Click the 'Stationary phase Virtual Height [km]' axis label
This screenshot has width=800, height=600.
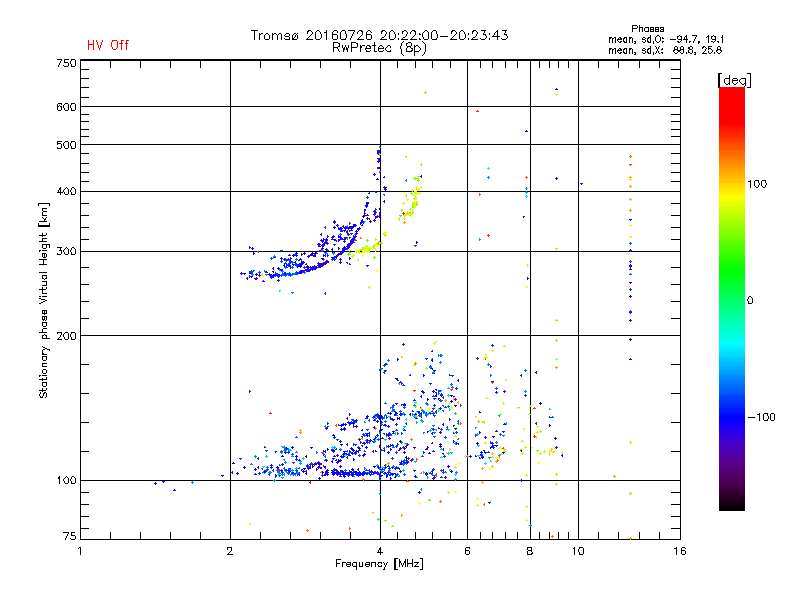click(x=44, y=300)
